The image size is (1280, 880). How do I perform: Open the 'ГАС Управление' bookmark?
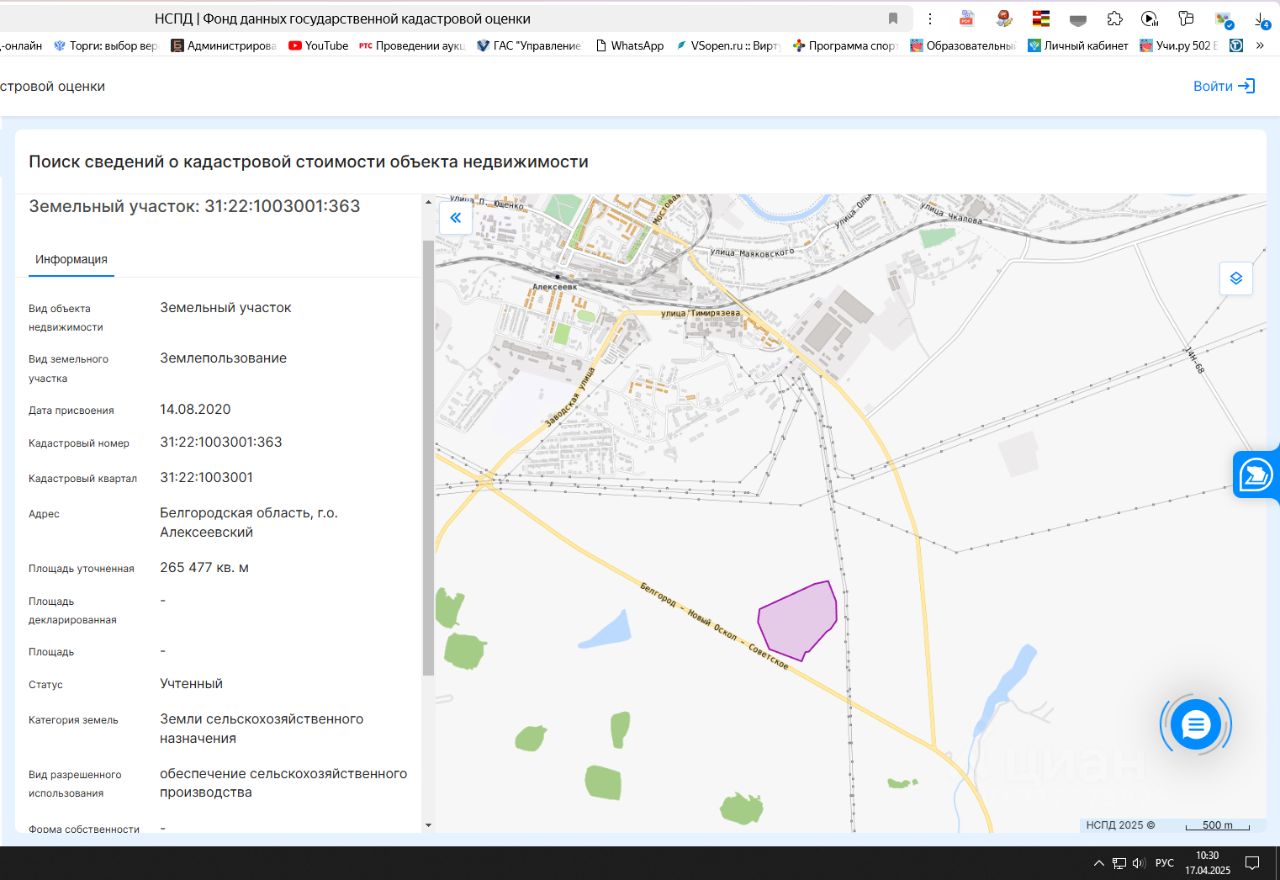click(x=529, y=46)
